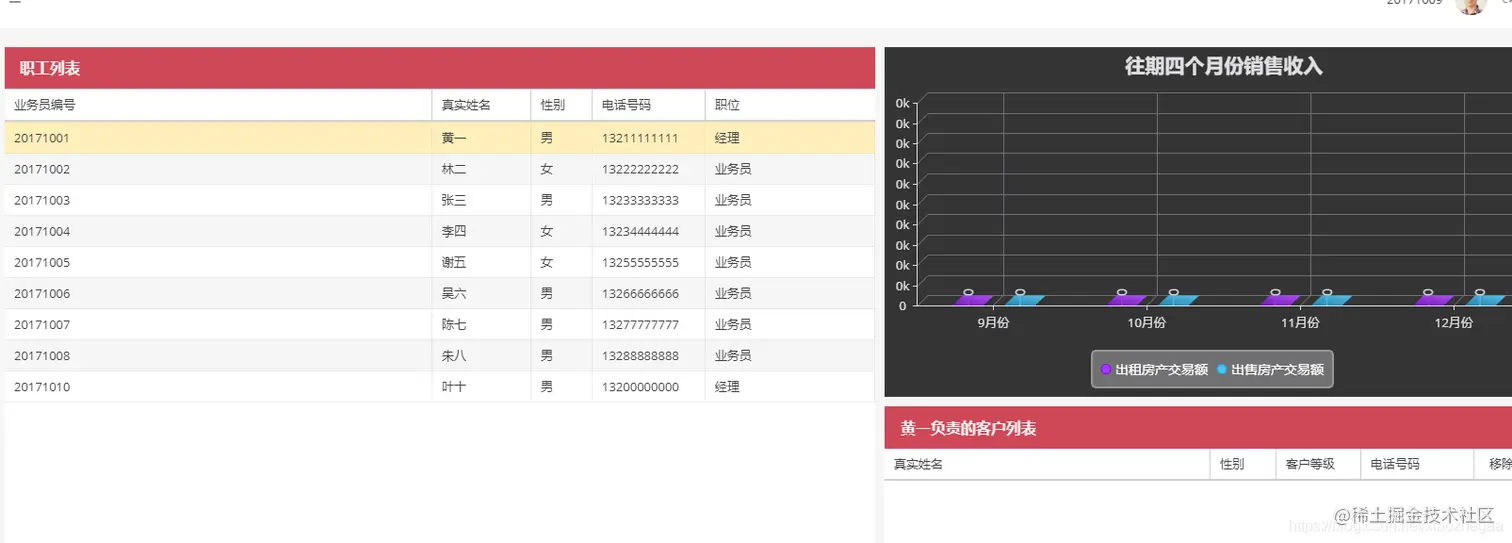Select employee ID 20171002
Image resolution: width=1512 pixels, height=543 pixels.
(x=42, y=169)
